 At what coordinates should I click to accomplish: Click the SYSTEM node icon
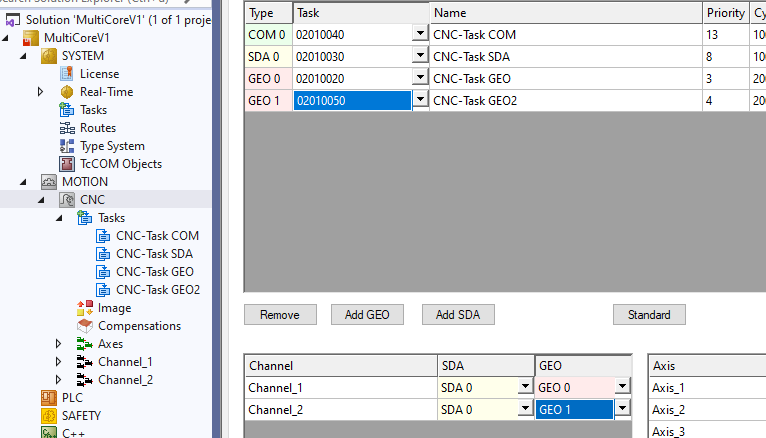pyautogui.click(x=49, y=56)
